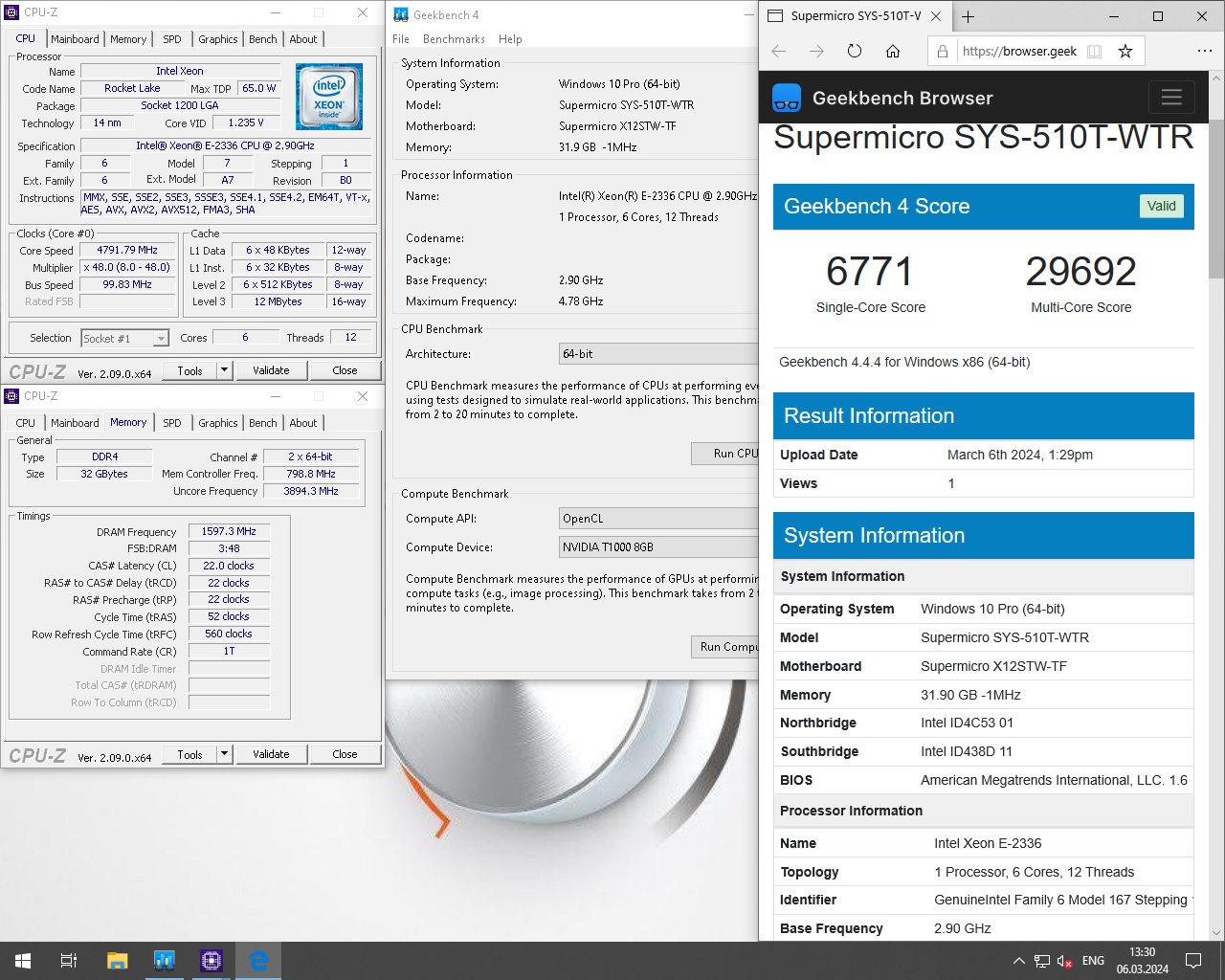
Task: Click the upload date March 6th 2024
Action: [1020, 455]
